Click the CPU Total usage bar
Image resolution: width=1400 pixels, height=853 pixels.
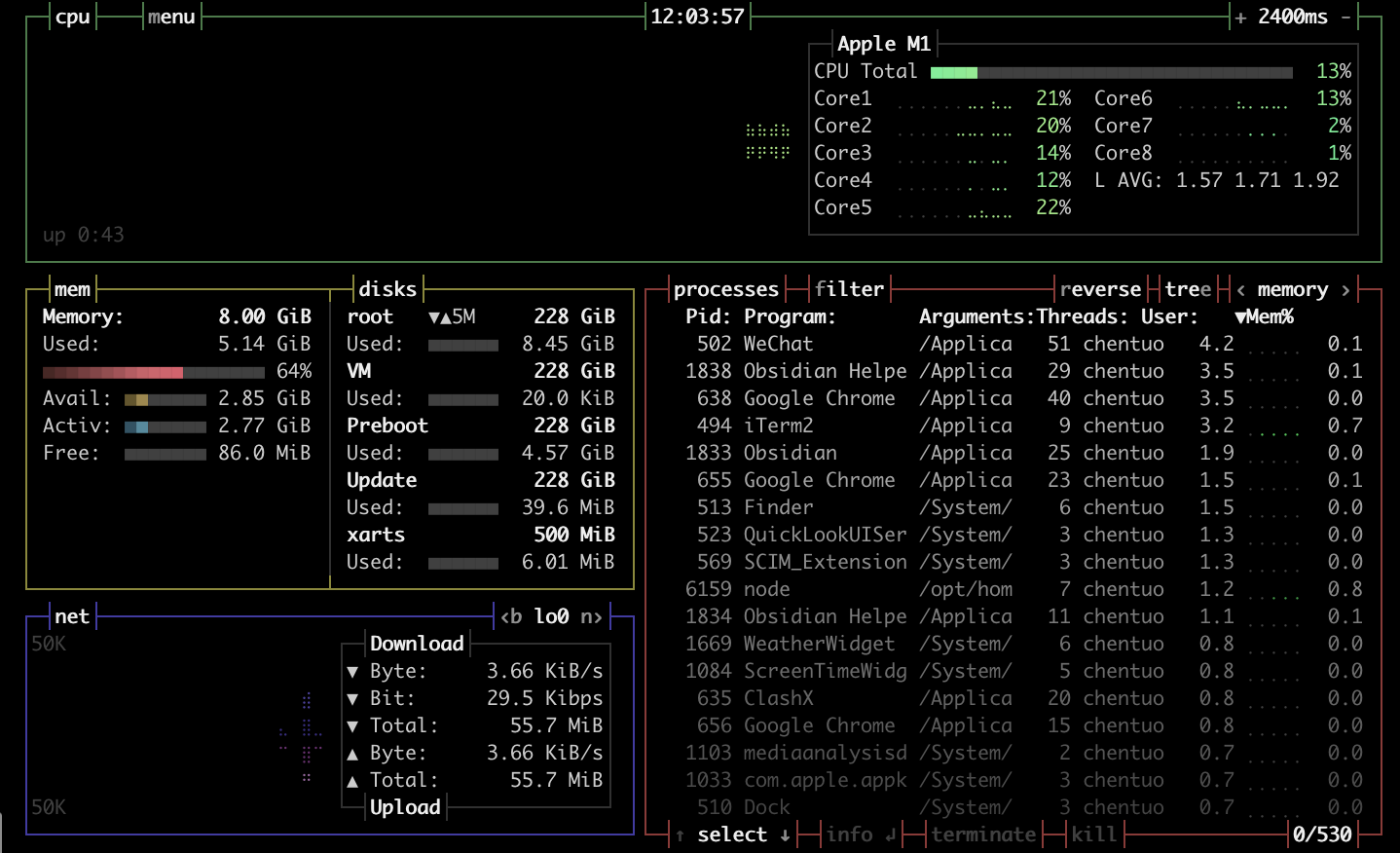click(1111, 72)
